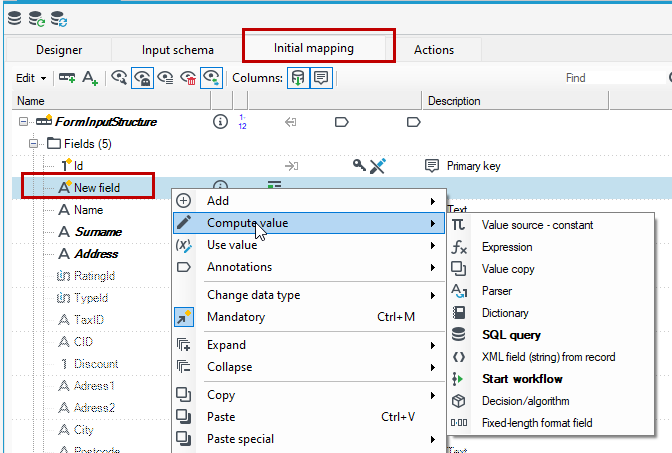Viewport: 672px width, 453px height.
Task: Open the Actions tab
Action: [x=434, y=50]
